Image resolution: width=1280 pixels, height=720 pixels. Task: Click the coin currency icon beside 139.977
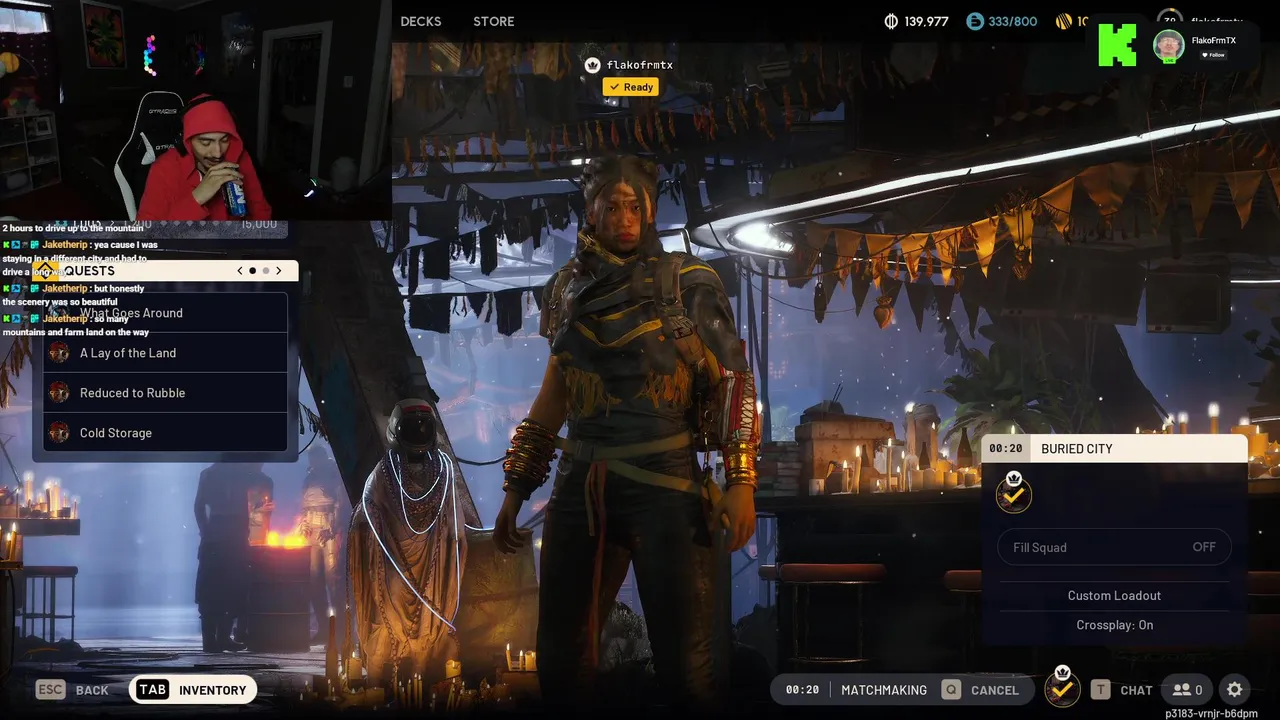[891, 21]
